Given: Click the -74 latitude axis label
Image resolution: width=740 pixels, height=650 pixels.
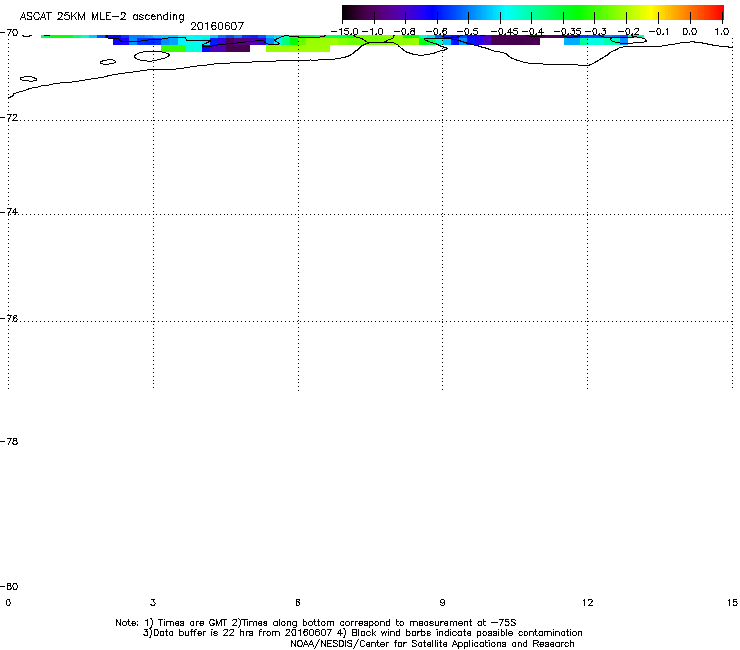Looking at the screenshot, I should click(x=9, y=211).
